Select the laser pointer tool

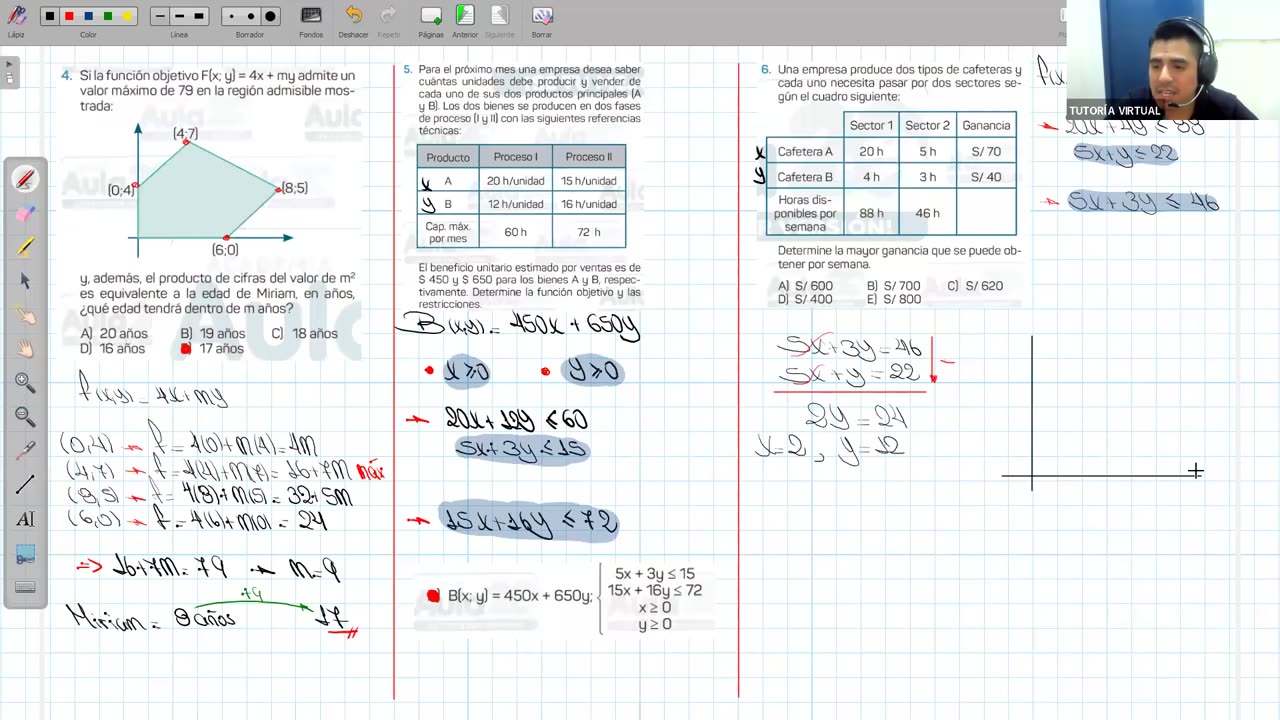click(x=25, y=451)
